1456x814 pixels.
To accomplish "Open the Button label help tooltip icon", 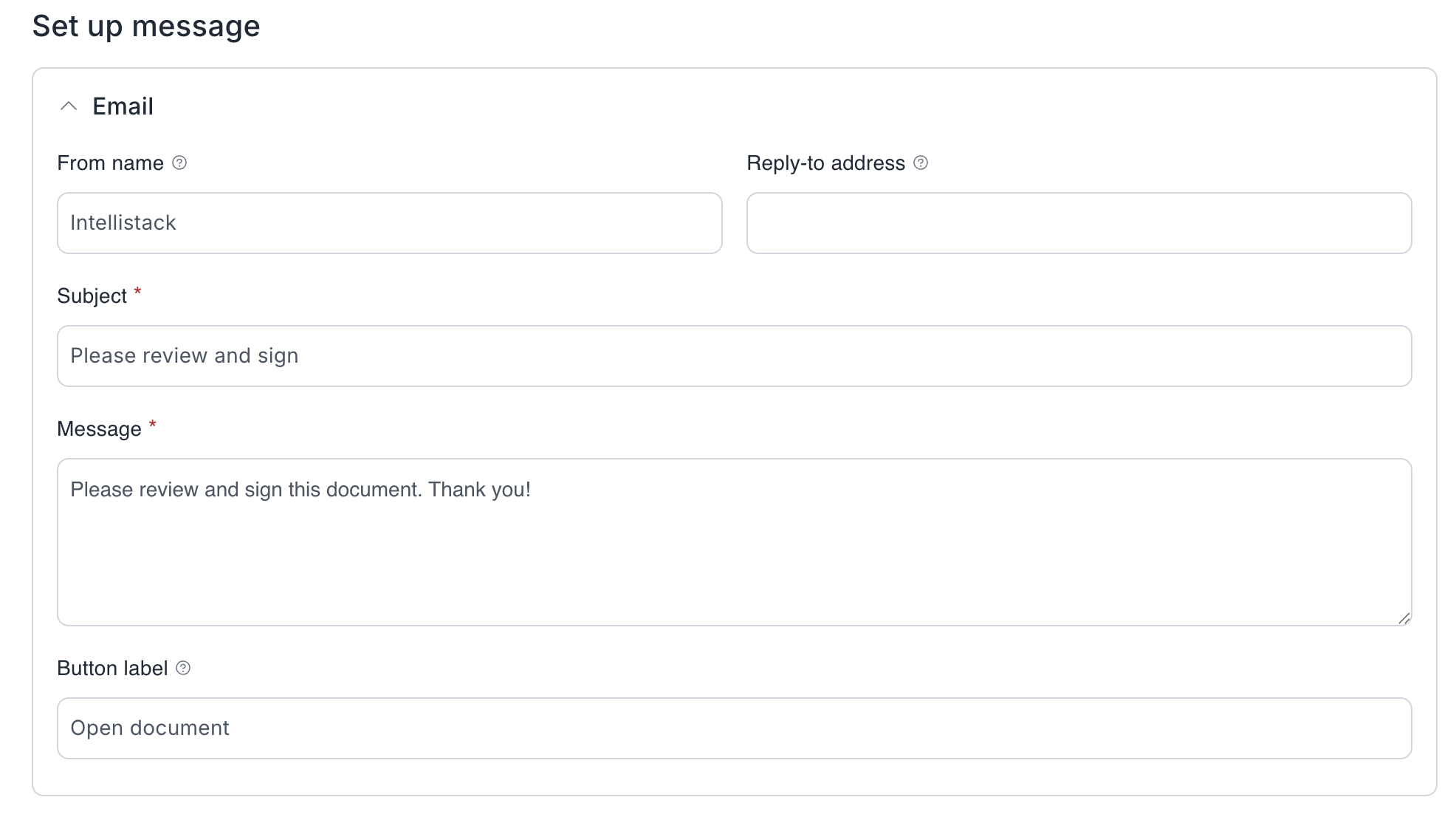I will (x=183, y=668).
